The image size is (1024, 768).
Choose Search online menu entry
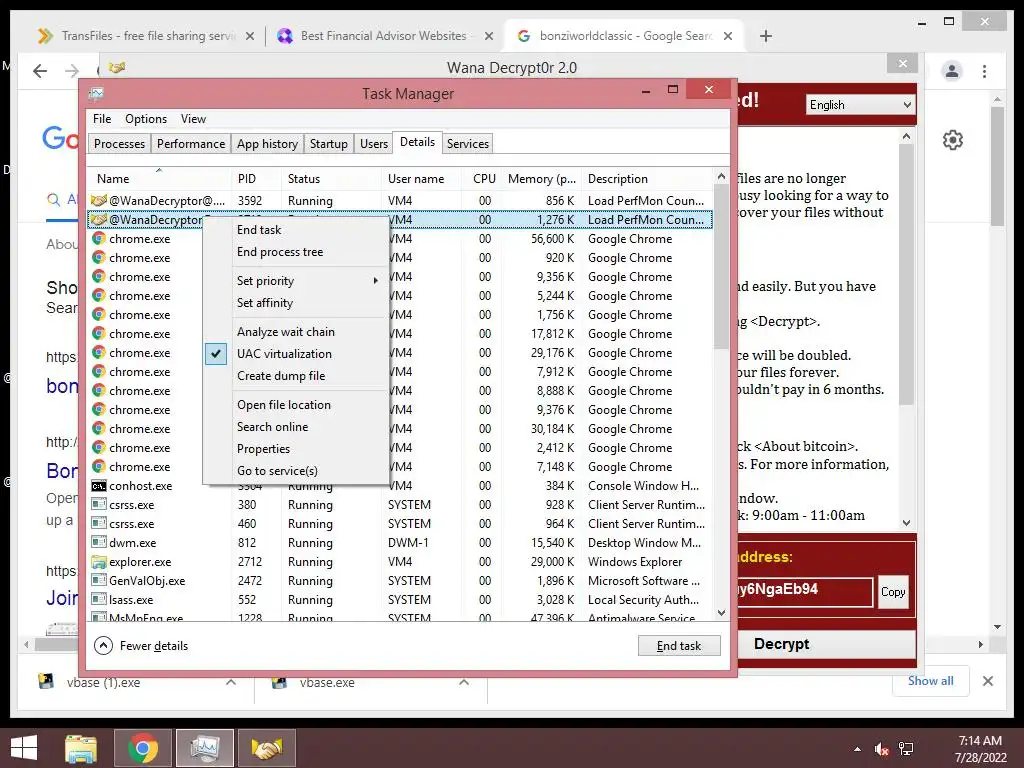point(272,427)
